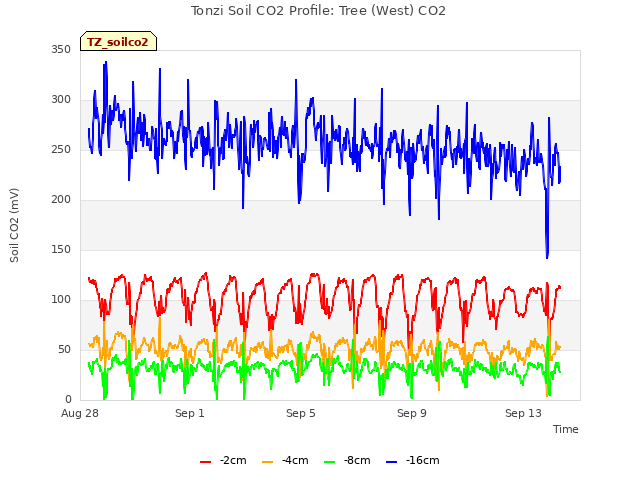The height and width of the screenshot is (480, 640).
Task: Click the 100 y-axis tick label
Action: tap(61, 300)
